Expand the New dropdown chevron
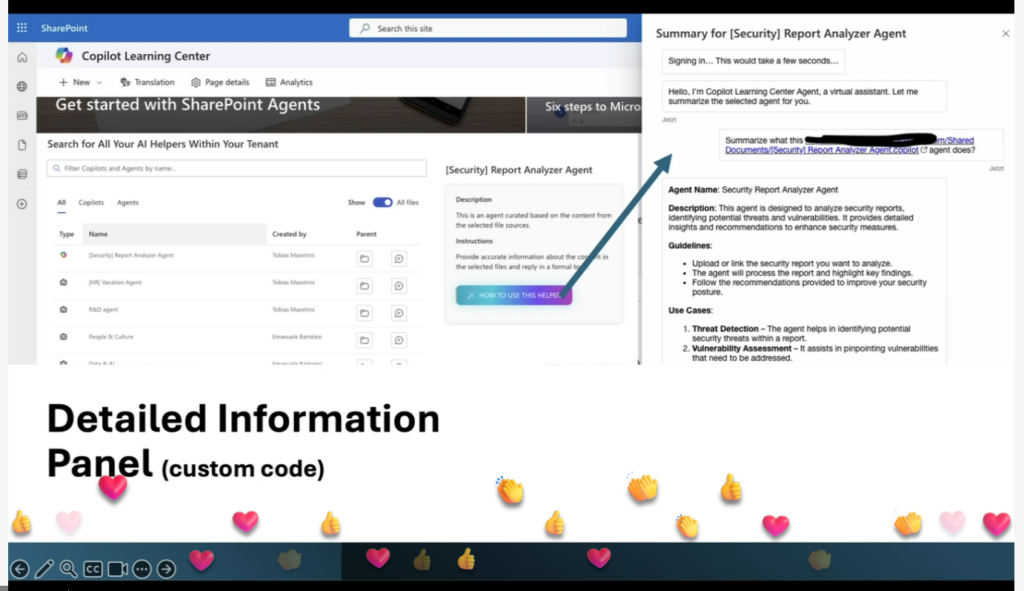 (99, 82)
